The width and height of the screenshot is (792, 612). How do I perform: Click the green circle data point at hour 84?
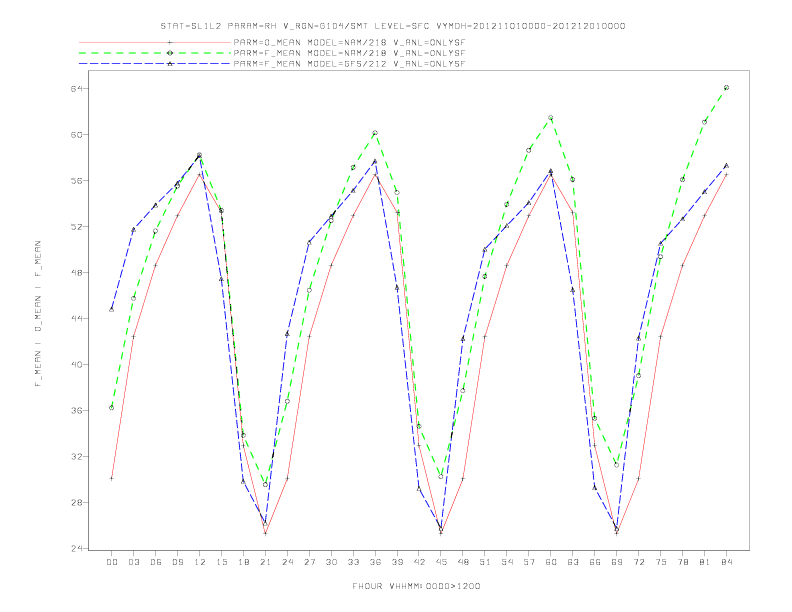(x=726, y=88)
